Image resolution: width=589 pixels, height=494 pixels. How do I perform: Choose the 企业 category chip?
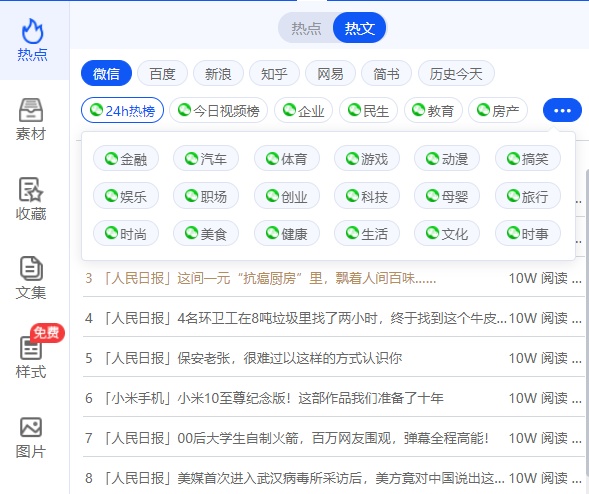point(304,110)
